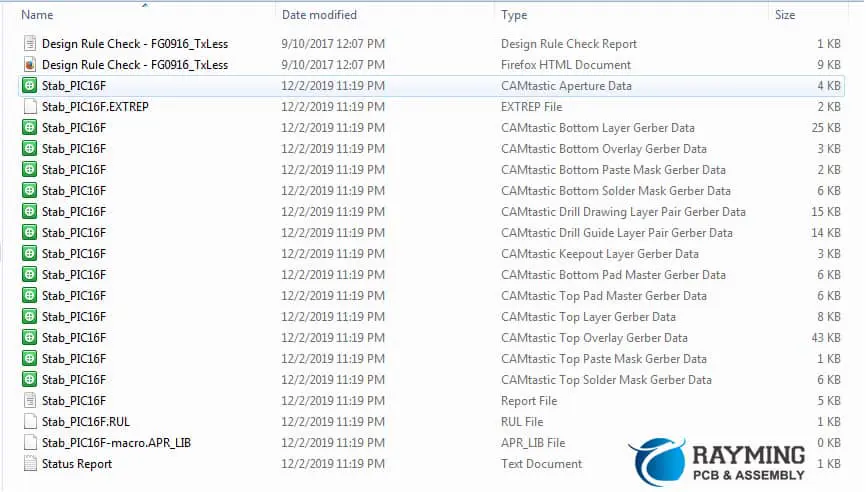Click the Stab_PIC16F.RUL file icon

pos(30,422)
